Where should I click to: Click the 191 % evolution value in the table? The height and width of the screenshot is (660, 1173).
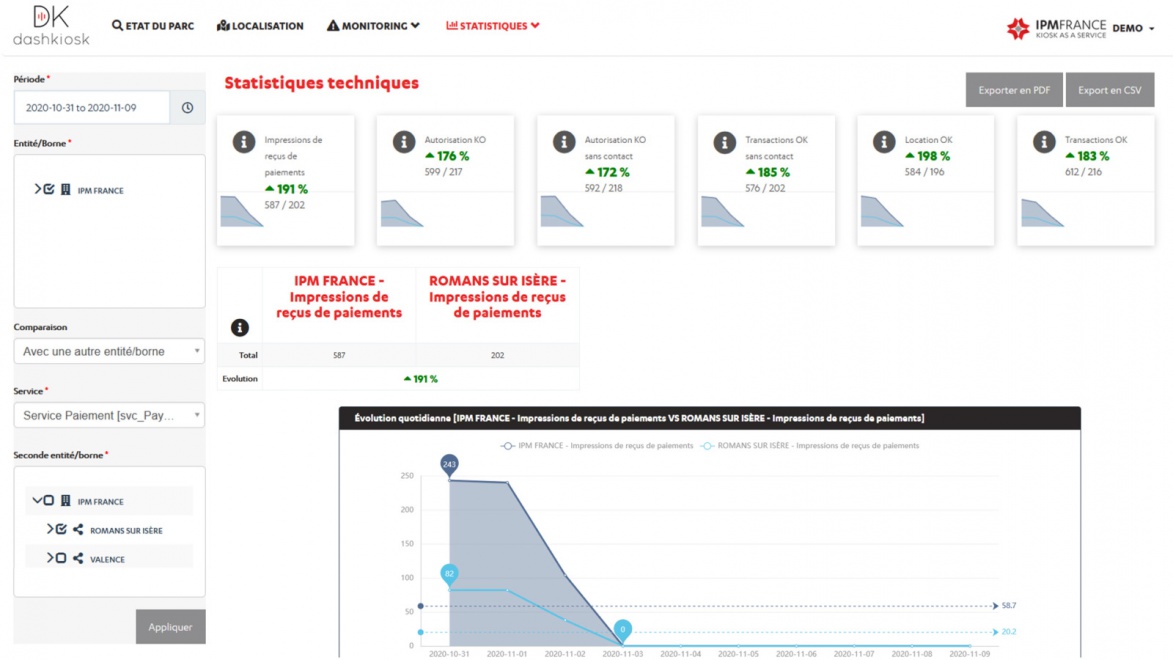coord(420,379)
